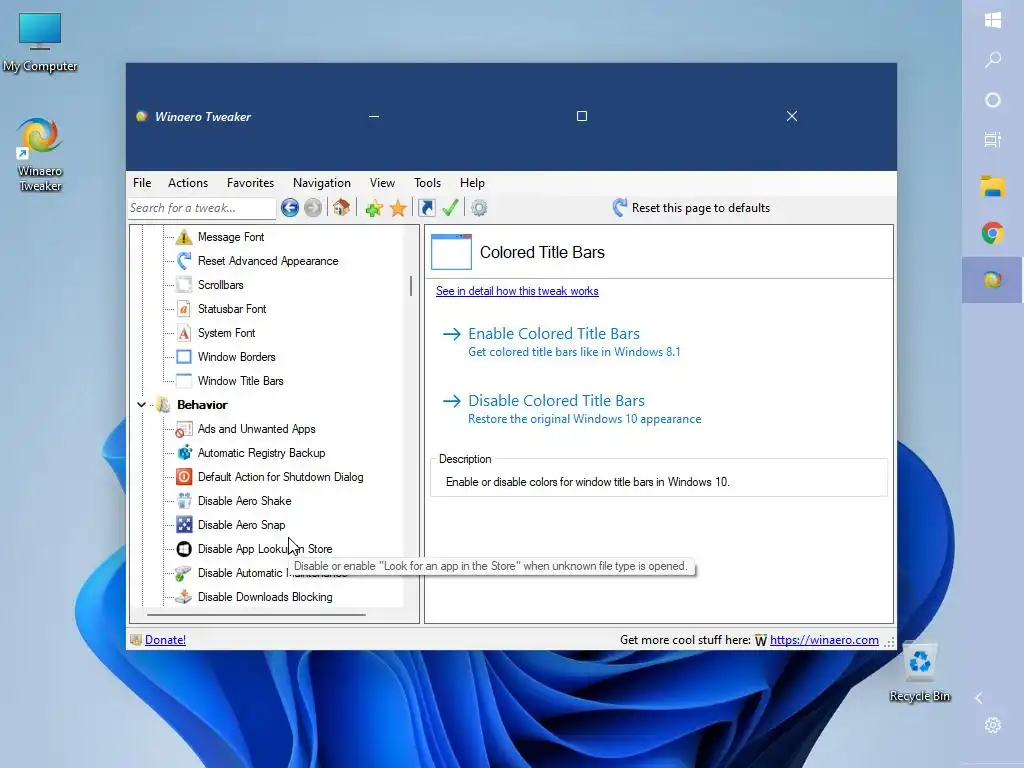Viewport: 1024px width, 768px height.
Task: Open 'See in detail how this tweak works' link
Action: [x=517, y=291]
